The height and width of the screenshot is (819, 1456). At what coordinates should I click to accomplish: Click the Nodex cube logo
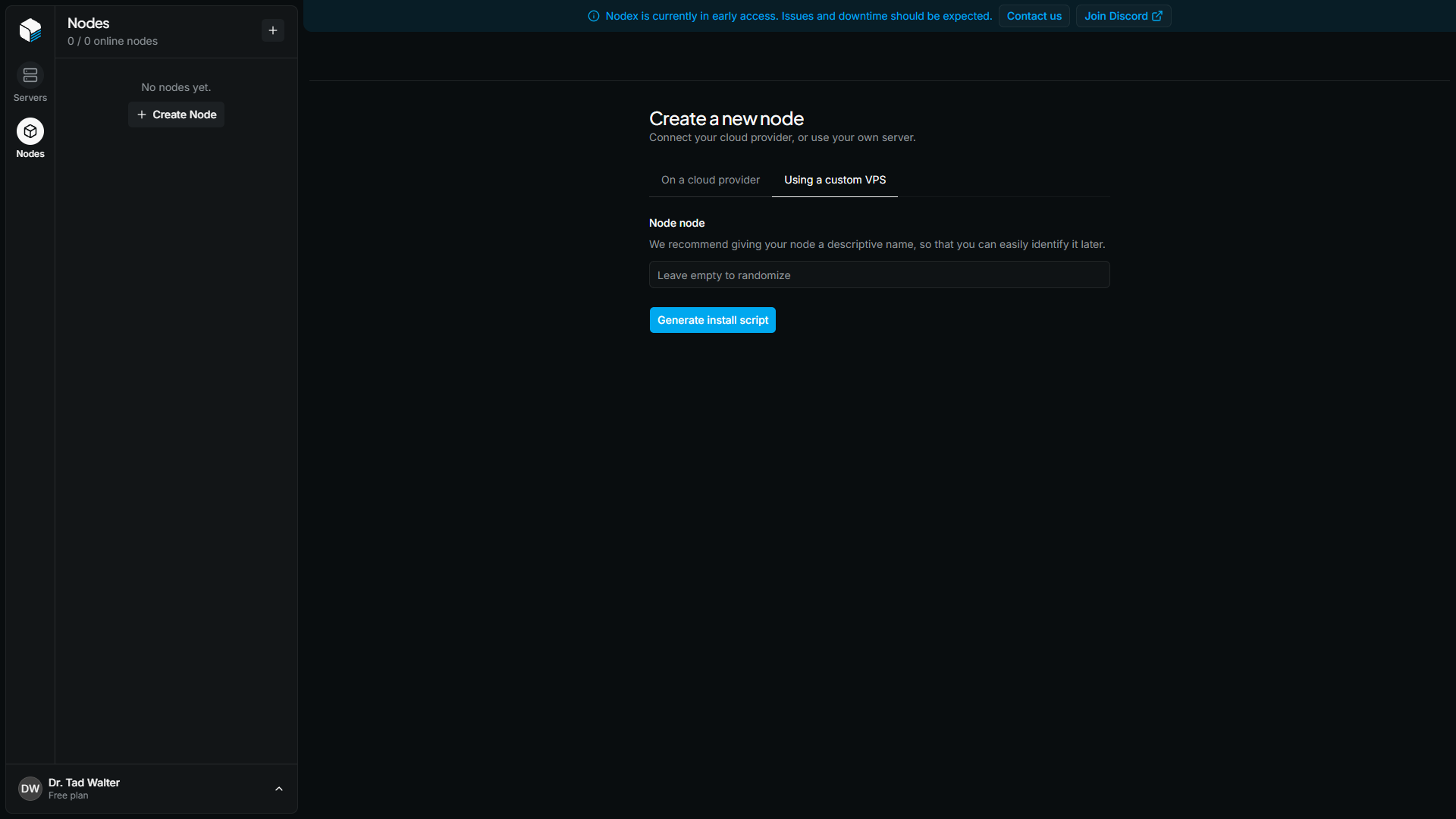30,30
